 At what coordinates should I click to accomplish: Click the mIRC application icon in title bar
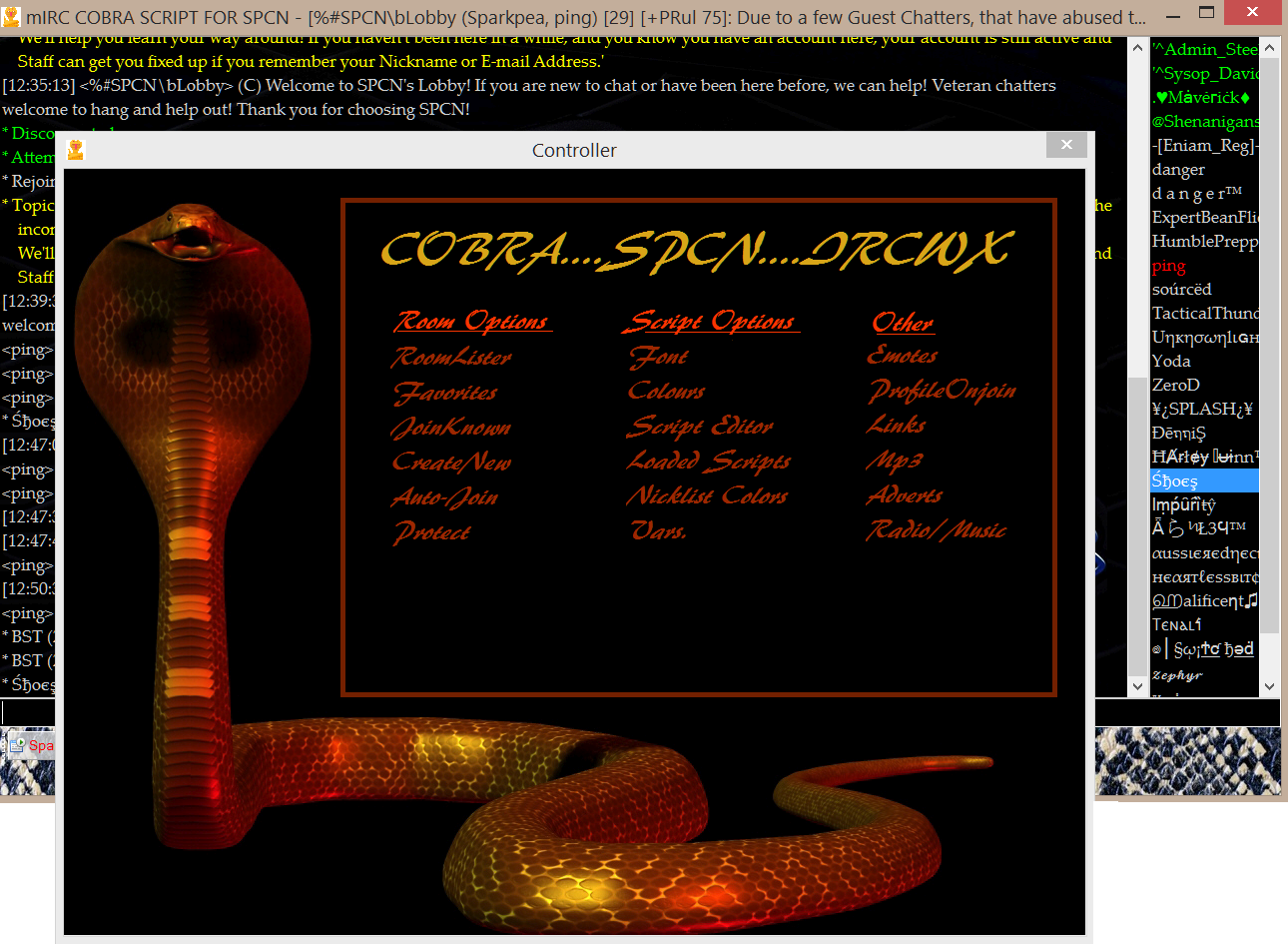12,16
